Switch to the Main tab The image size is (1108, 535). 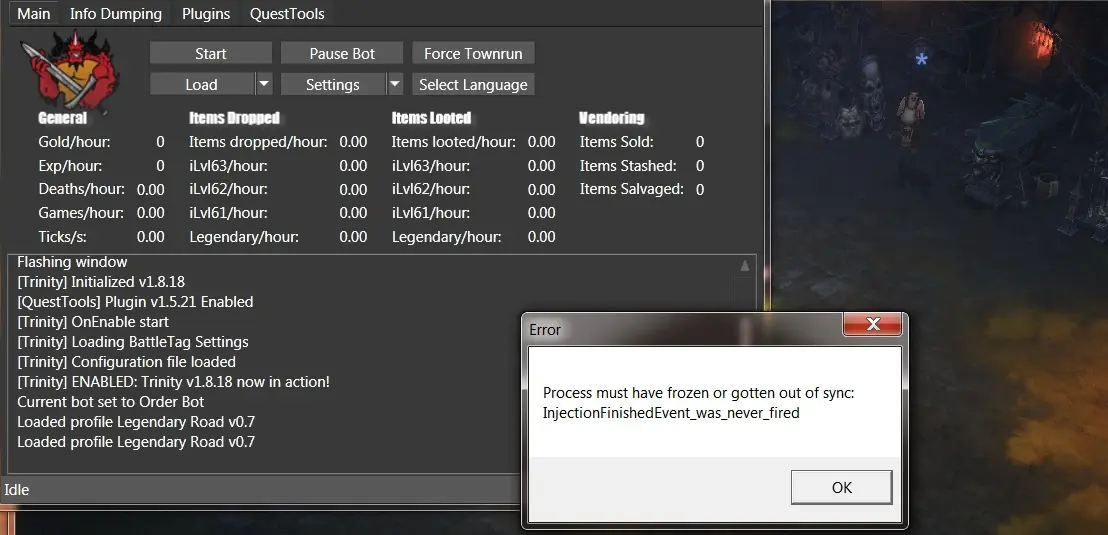pos(34,14)
